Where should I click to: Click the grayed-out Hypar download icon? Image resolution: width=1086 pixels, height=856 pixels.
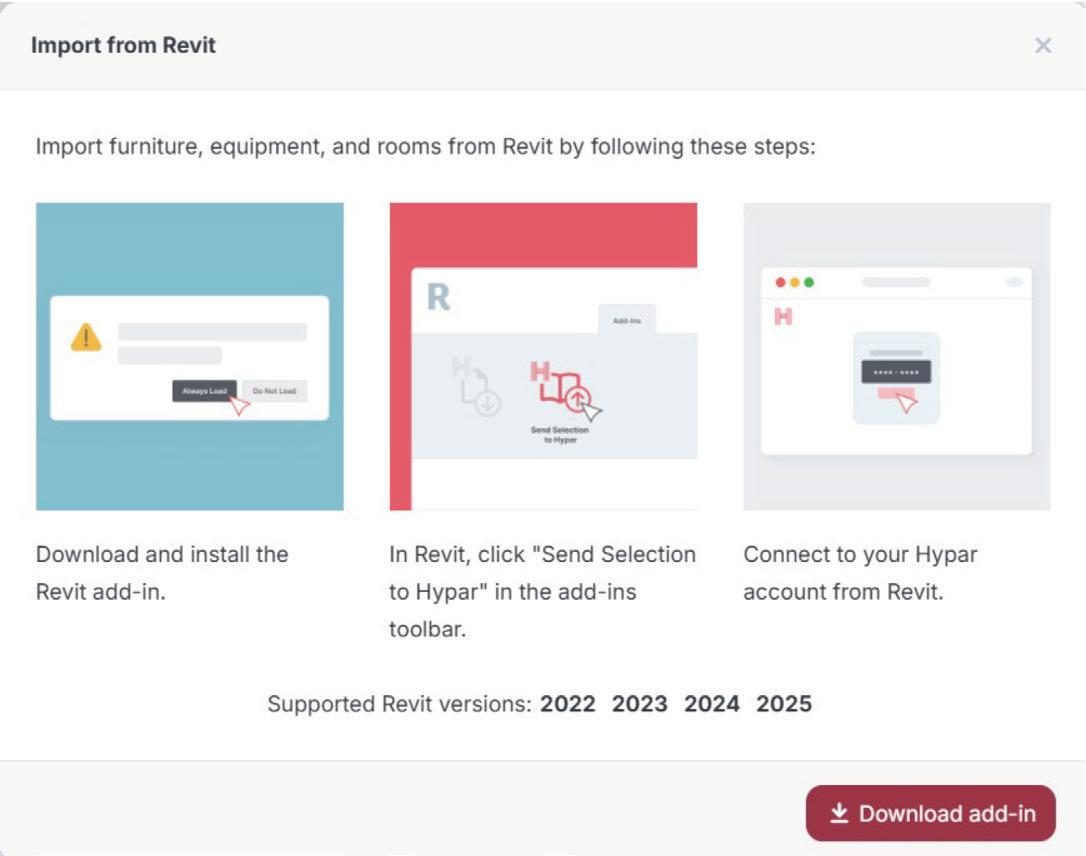(x=477, y=386)
